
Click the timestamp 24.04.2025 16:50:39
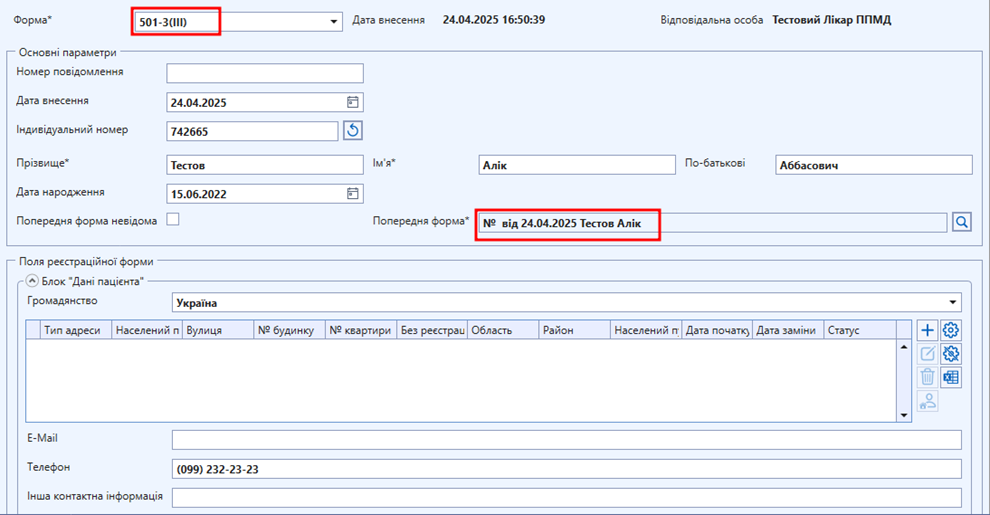pos(494,20)
